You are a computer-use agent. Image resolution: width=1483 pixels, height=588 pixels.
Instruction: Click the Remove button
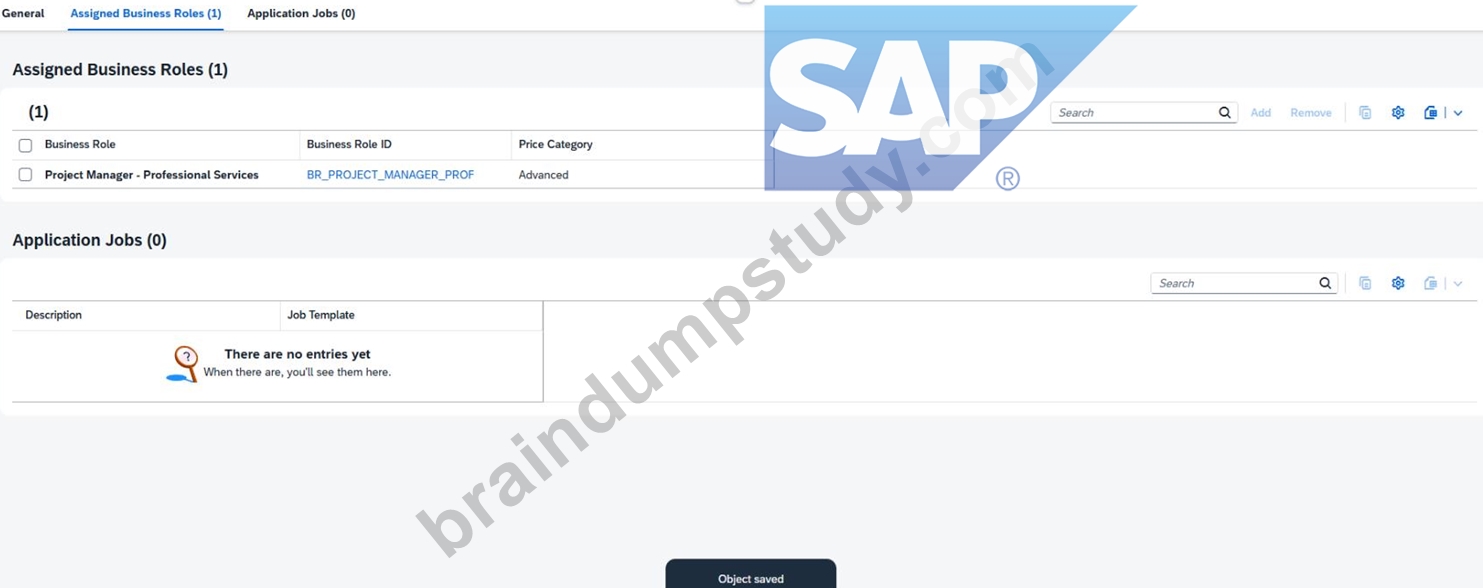(1311, 113)
